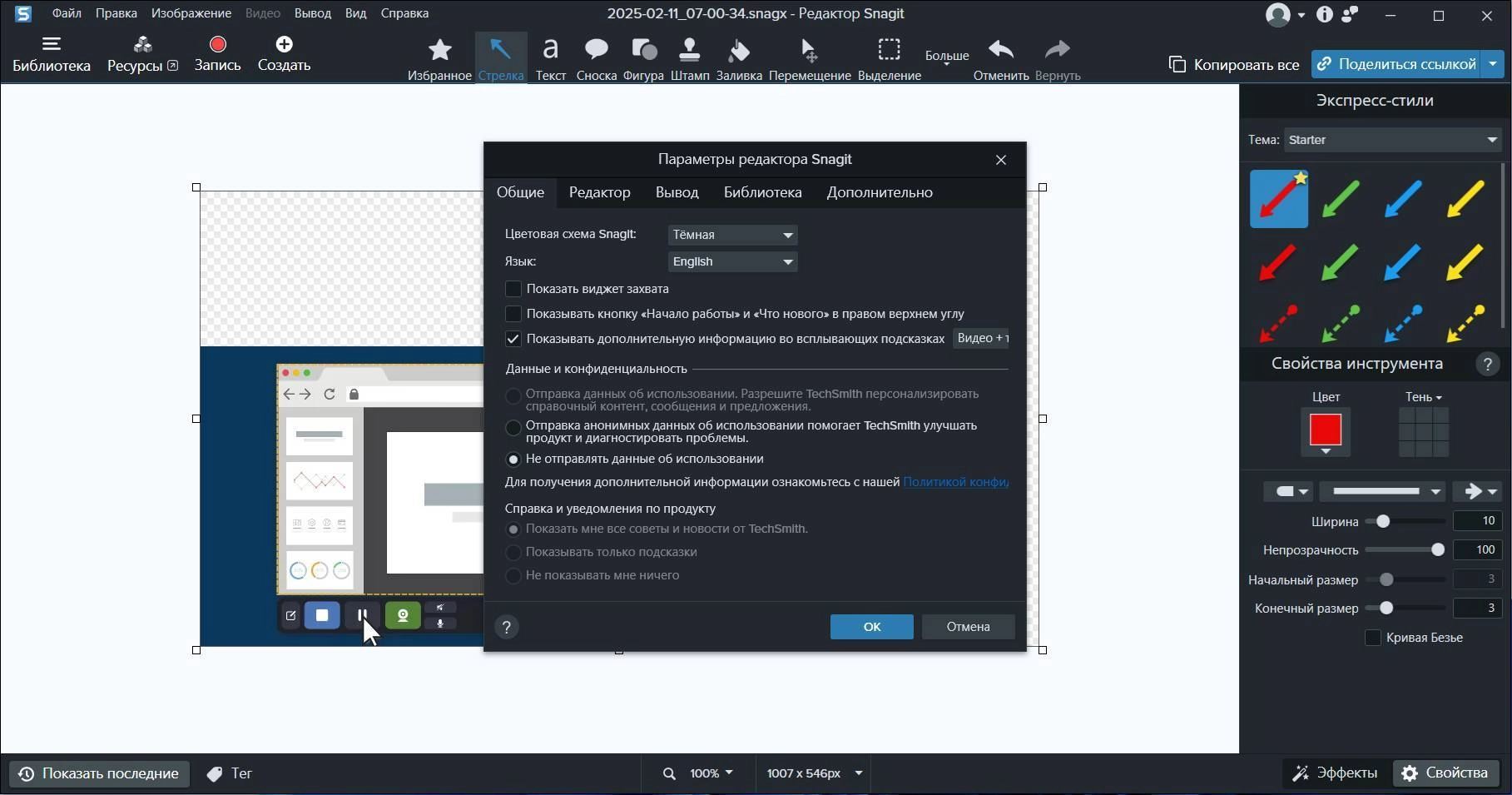The height and width of the screenshot is (795, 1512).
Task: Switch to the Библиотека tab in dialog
Action: pyautogui.click(x=763, y=192)
